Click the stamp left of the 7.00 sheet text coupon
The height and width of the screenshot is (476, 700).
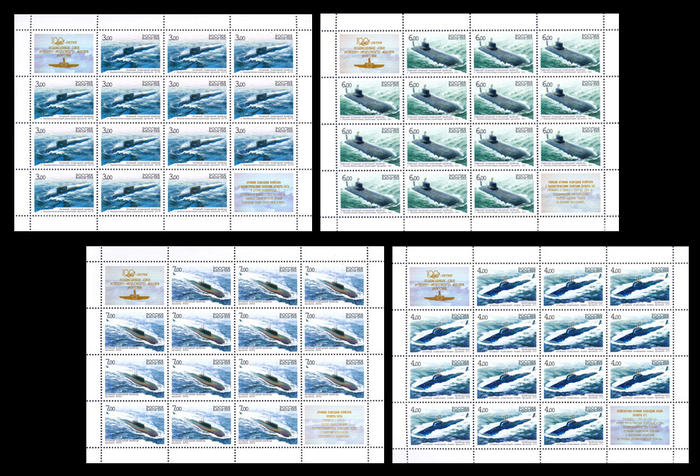pos(268,426)
